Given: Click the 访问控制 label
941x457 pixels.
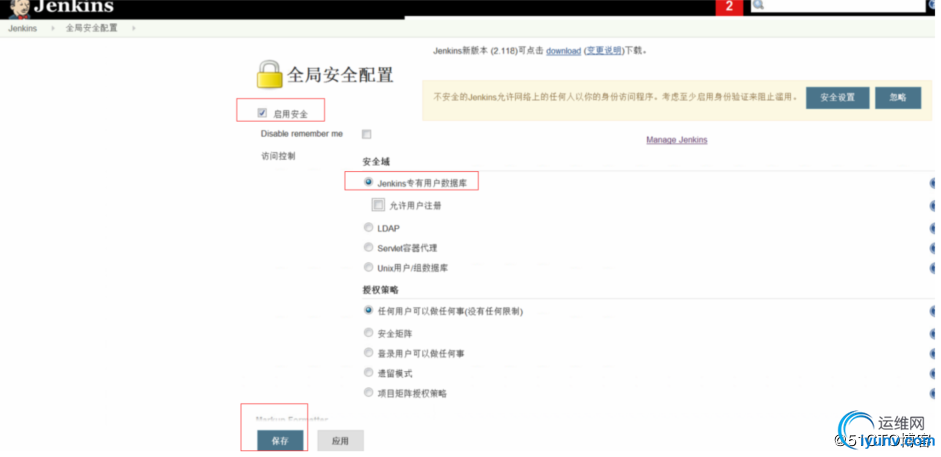Looking at the screenshot, I should coord(278,156).
